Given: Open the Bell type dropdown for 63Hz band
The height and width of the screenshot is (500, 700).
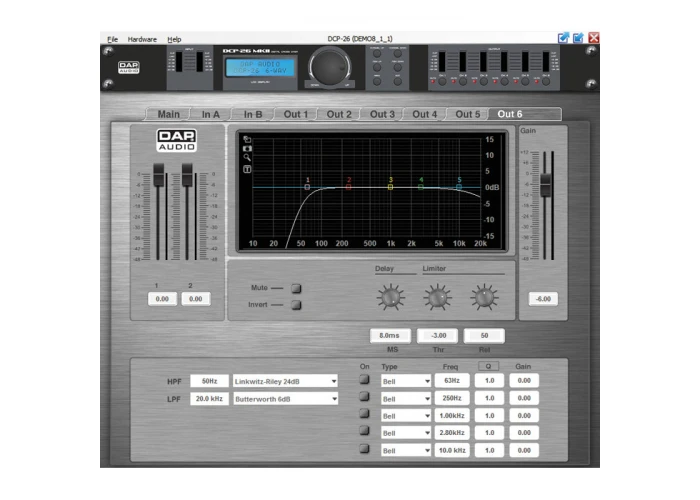Looking at the screenshot, I should [406, 381].
